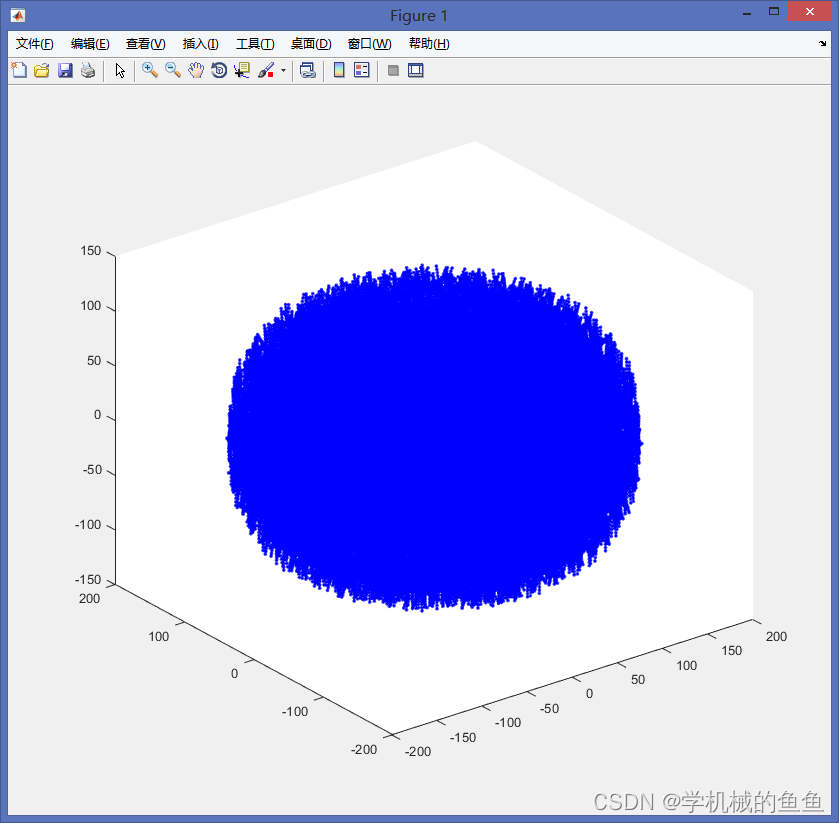Click the Link Plot icon
This screenshot has height=823, width=839.
pos(308,70)
